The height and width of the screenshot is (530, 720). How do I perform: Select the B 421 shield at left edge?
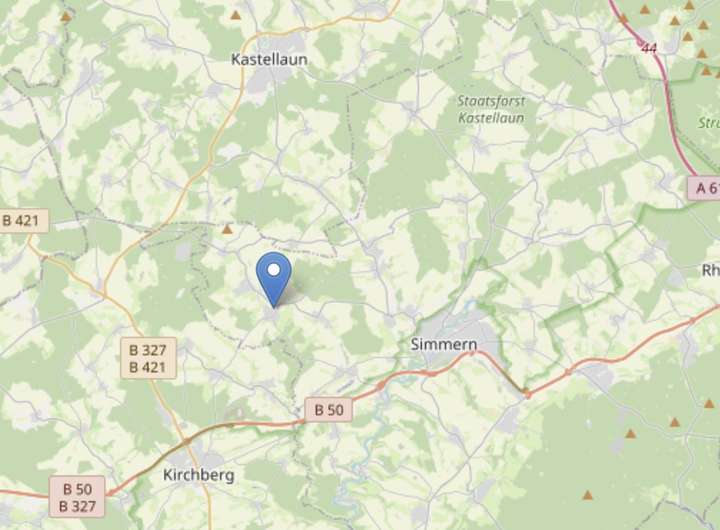click(x=22, y=221)
